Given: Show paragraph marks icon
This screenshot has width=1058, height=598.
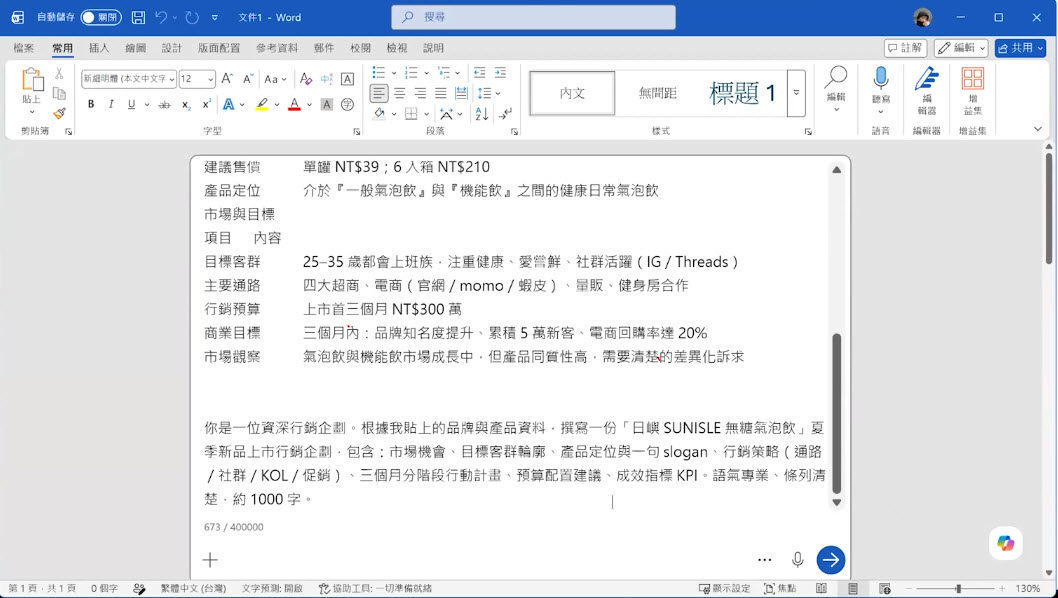Looking at the screenshot, I should click(505, 113).
